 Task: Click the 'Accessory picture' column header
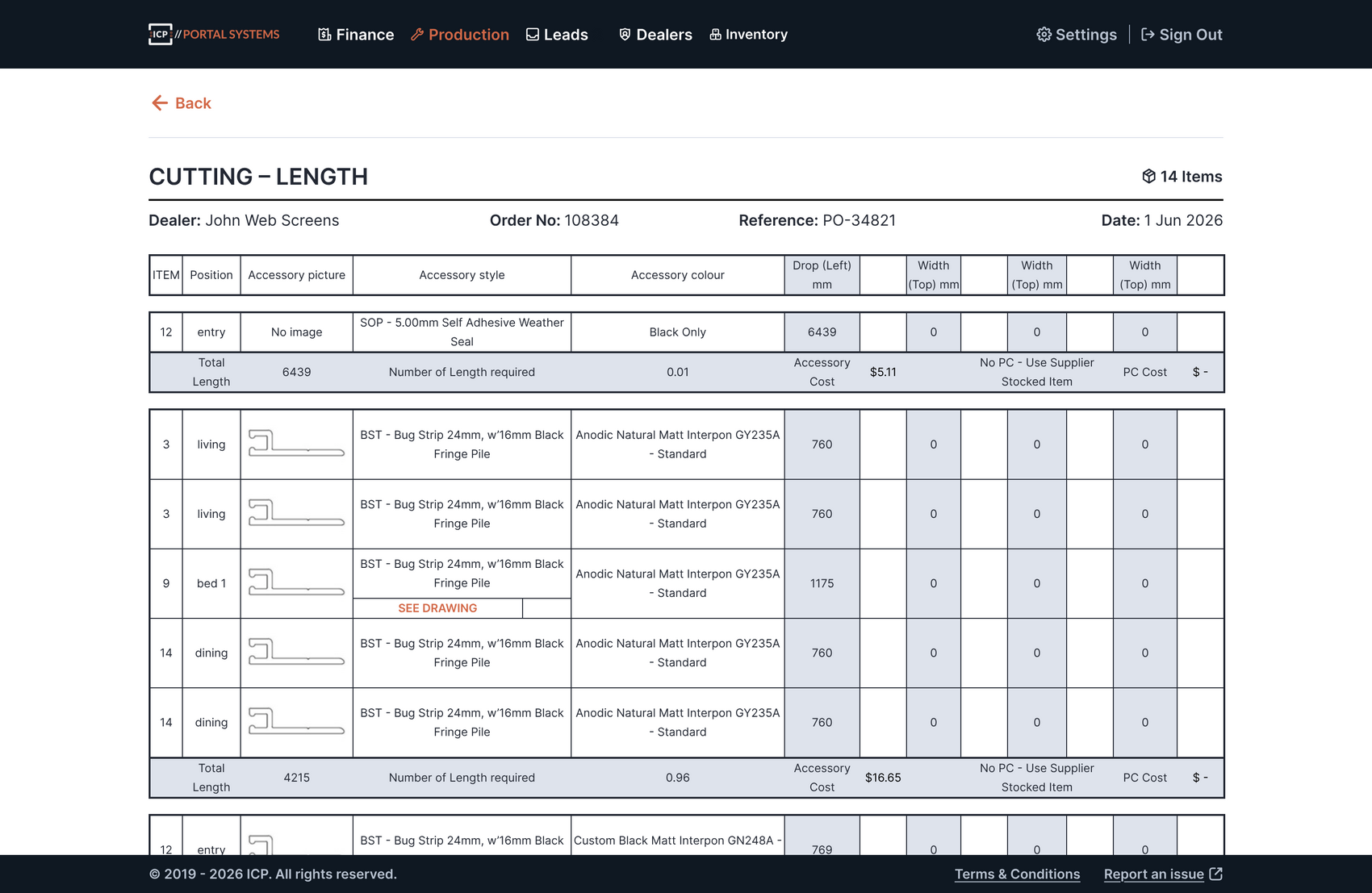pos(296,275)
